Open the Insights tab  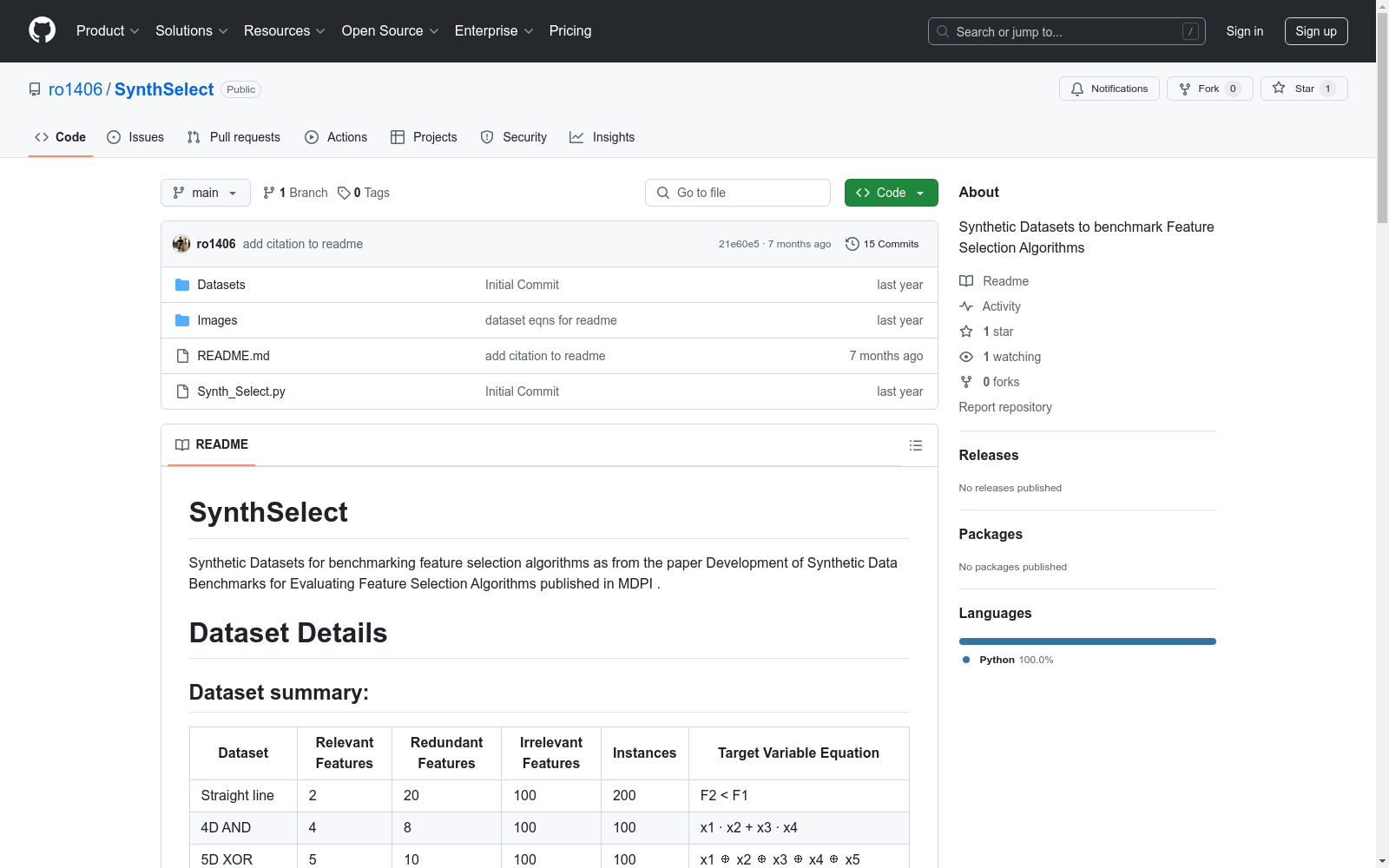(602, 137)
